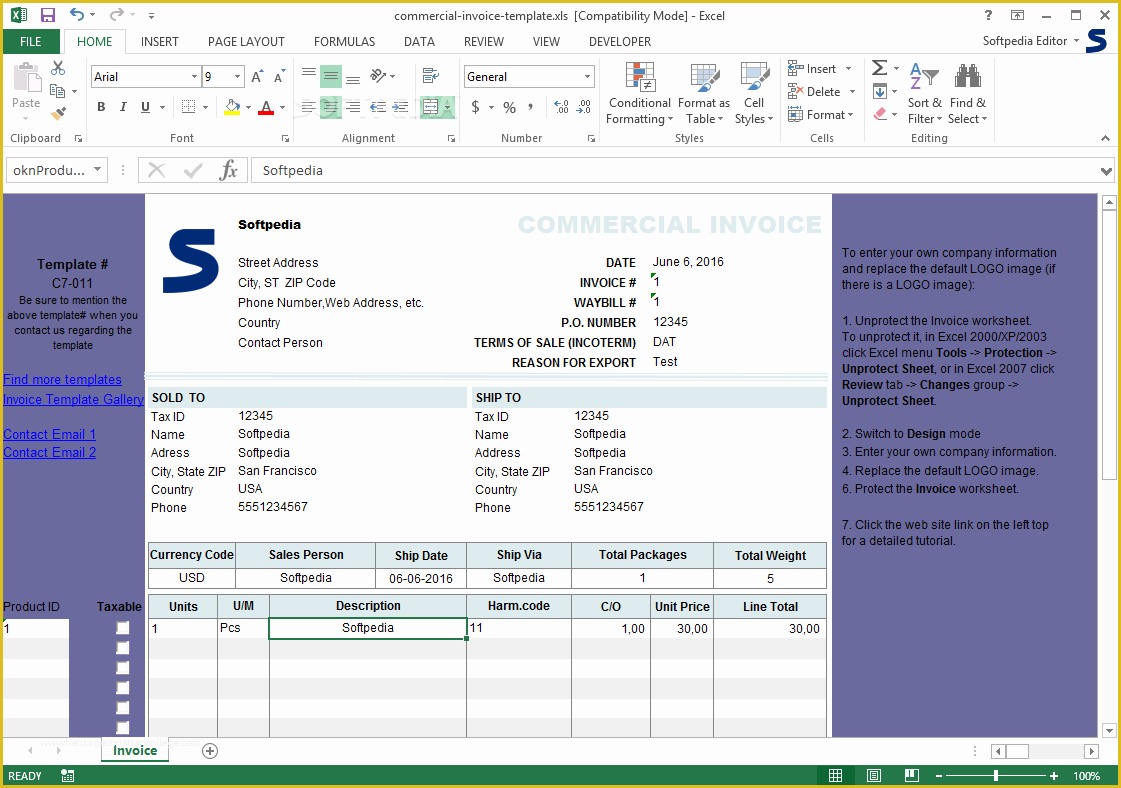The width and height of the screenshot is (1121, 788).
Task: Switch to INSERT ribbon tab
Action: point(159,41)
